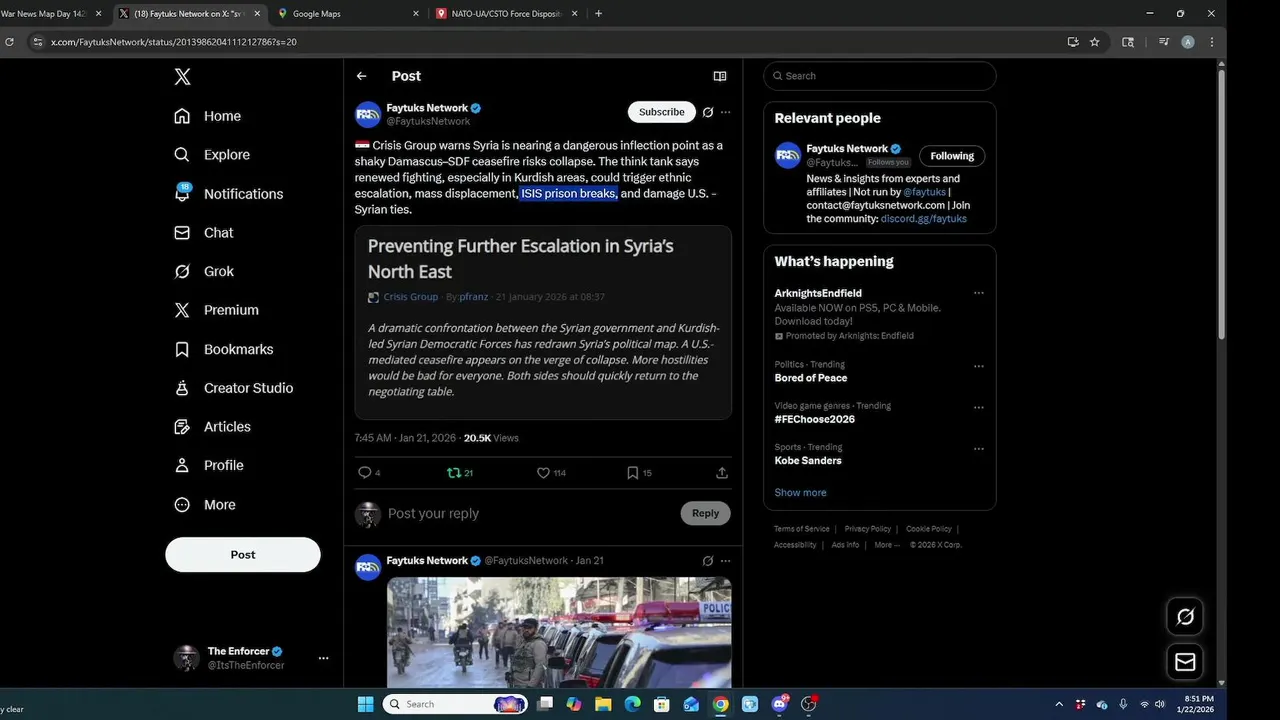Switch to War News Map tab
1280x720 pixels.
click(x=52, y=14)
